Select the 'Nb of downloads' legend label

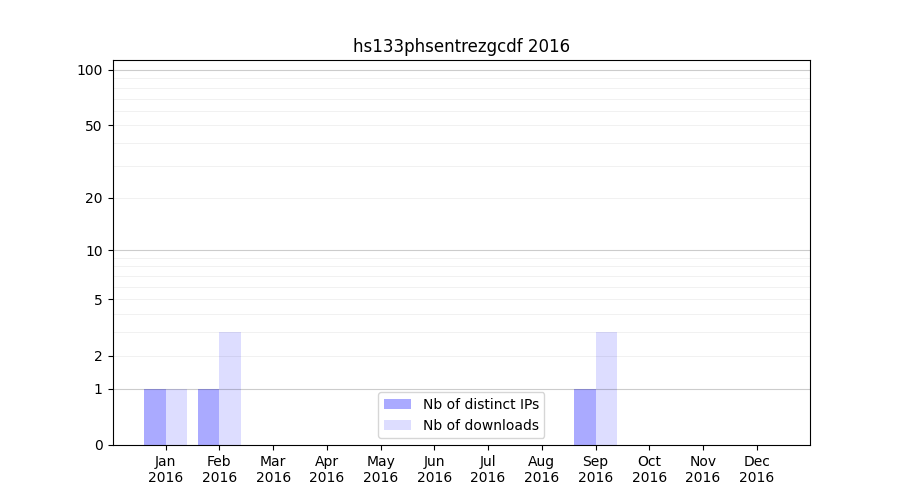(x=480, y=425)
